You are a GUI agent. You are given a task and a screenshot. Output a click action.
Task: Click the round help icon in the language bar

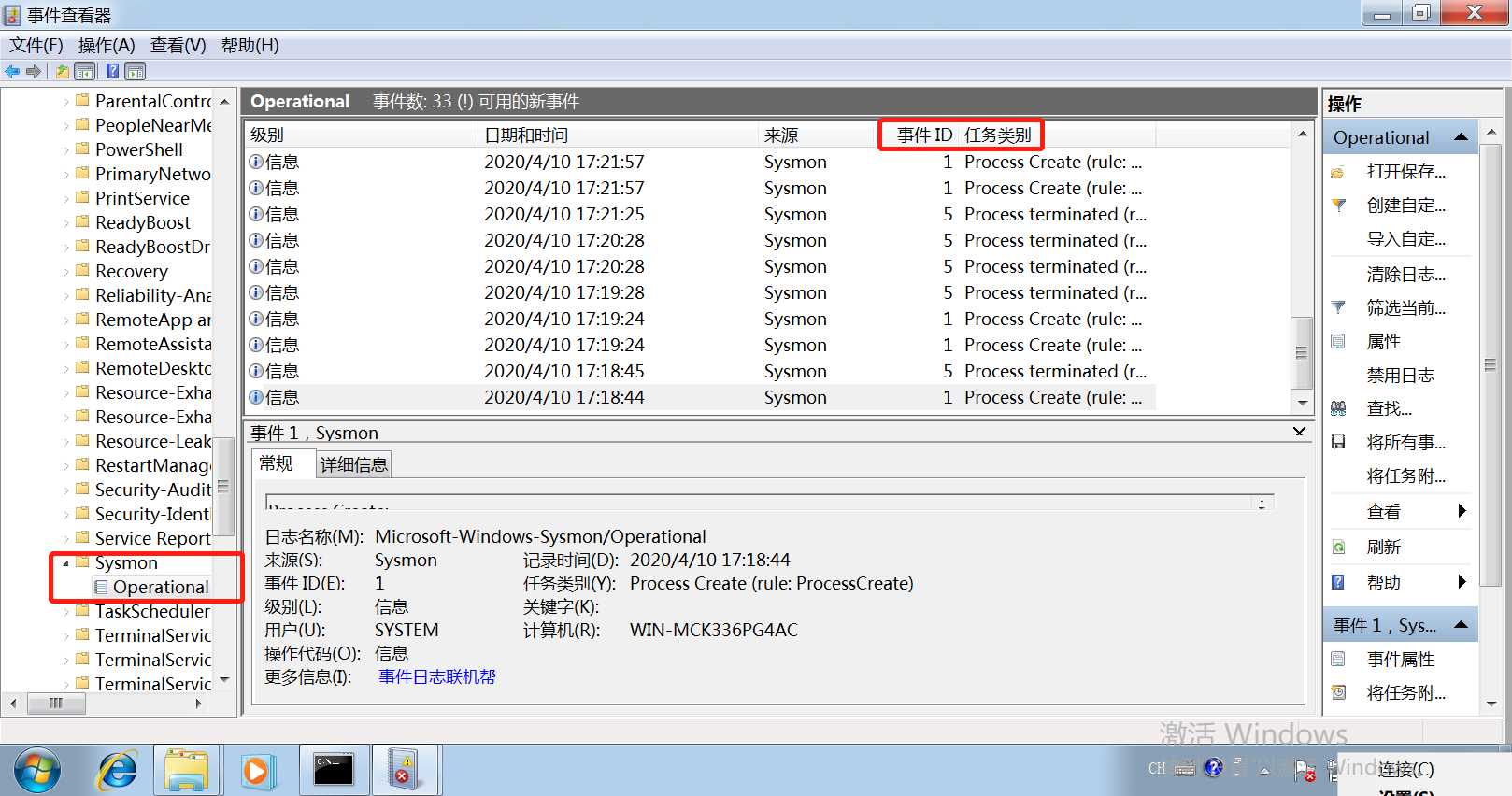point(1213,768)
